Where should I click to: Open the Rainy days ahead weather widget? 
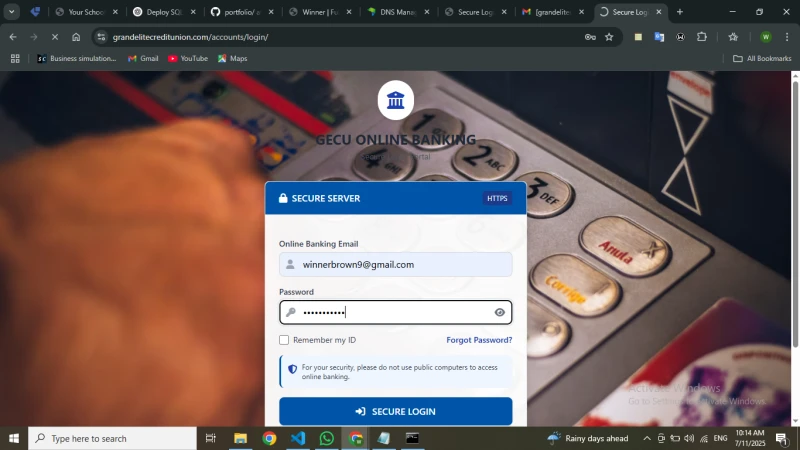588,438
